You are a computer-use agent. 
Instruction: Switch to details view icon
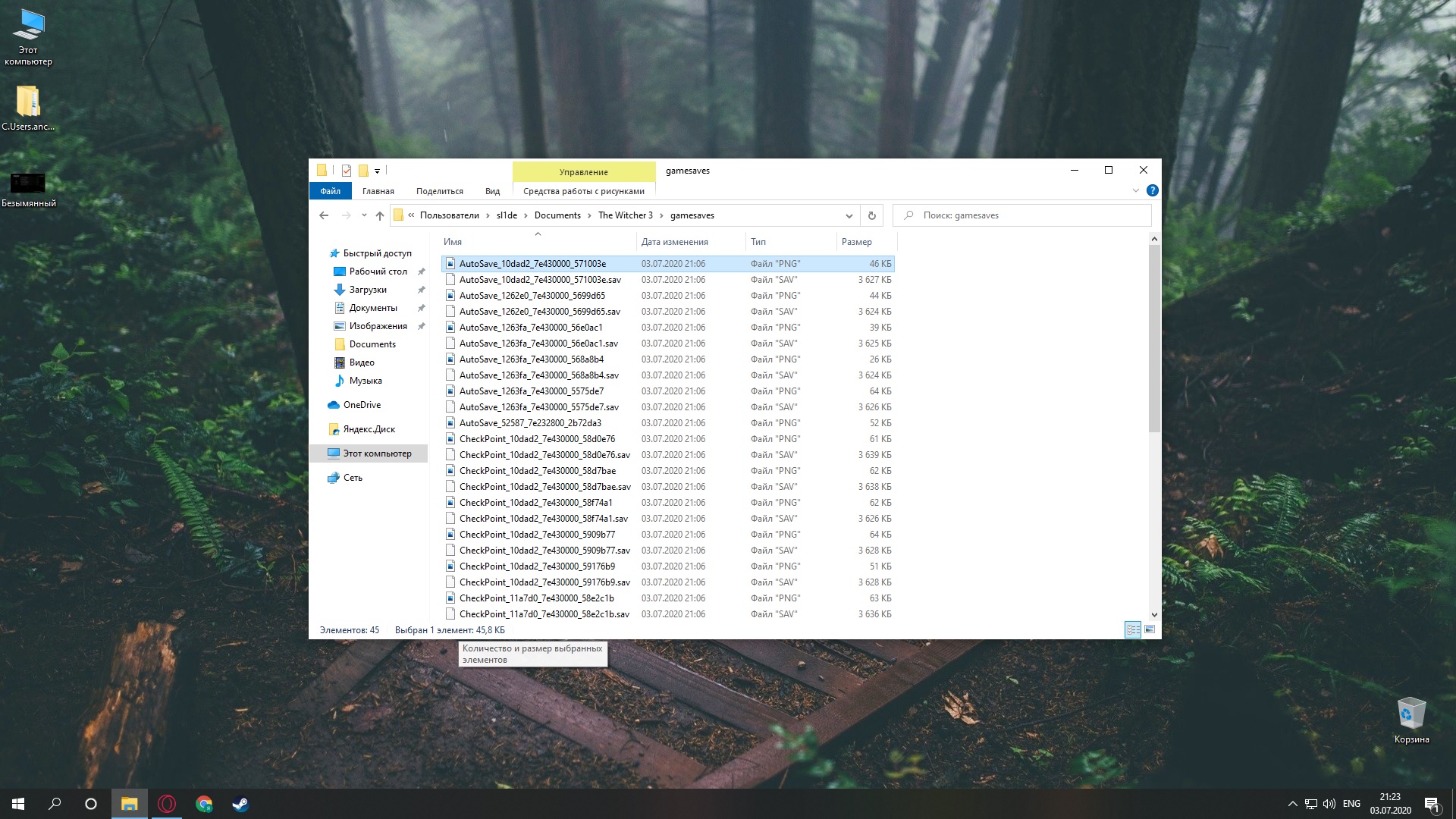(1133, 629)
